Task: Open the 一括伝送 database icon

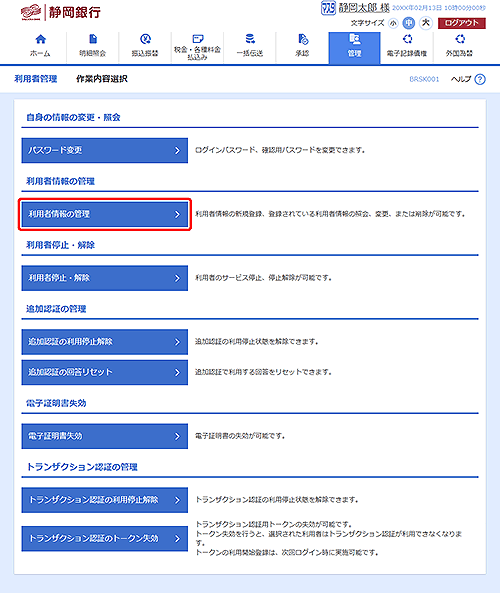Action: click(x=250, y=39)
